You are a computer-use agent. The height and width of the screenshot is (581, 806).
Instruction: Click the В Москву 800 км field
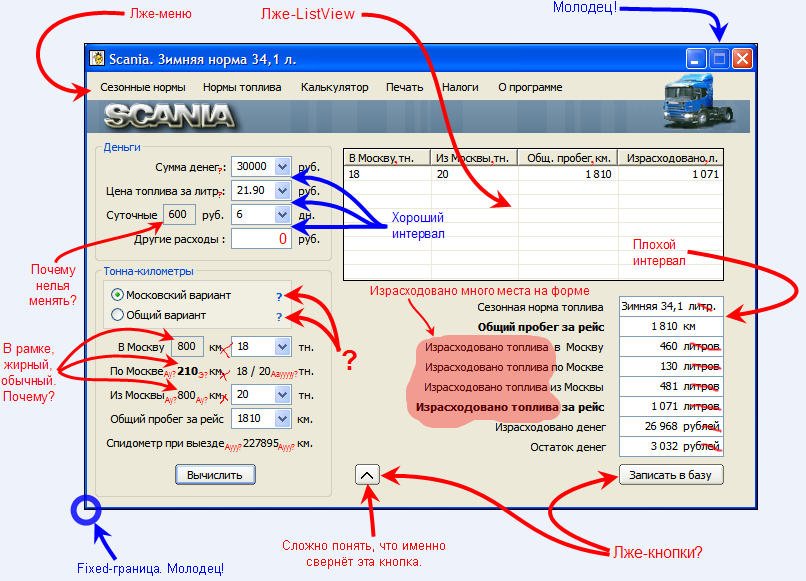tap(188, 347)
